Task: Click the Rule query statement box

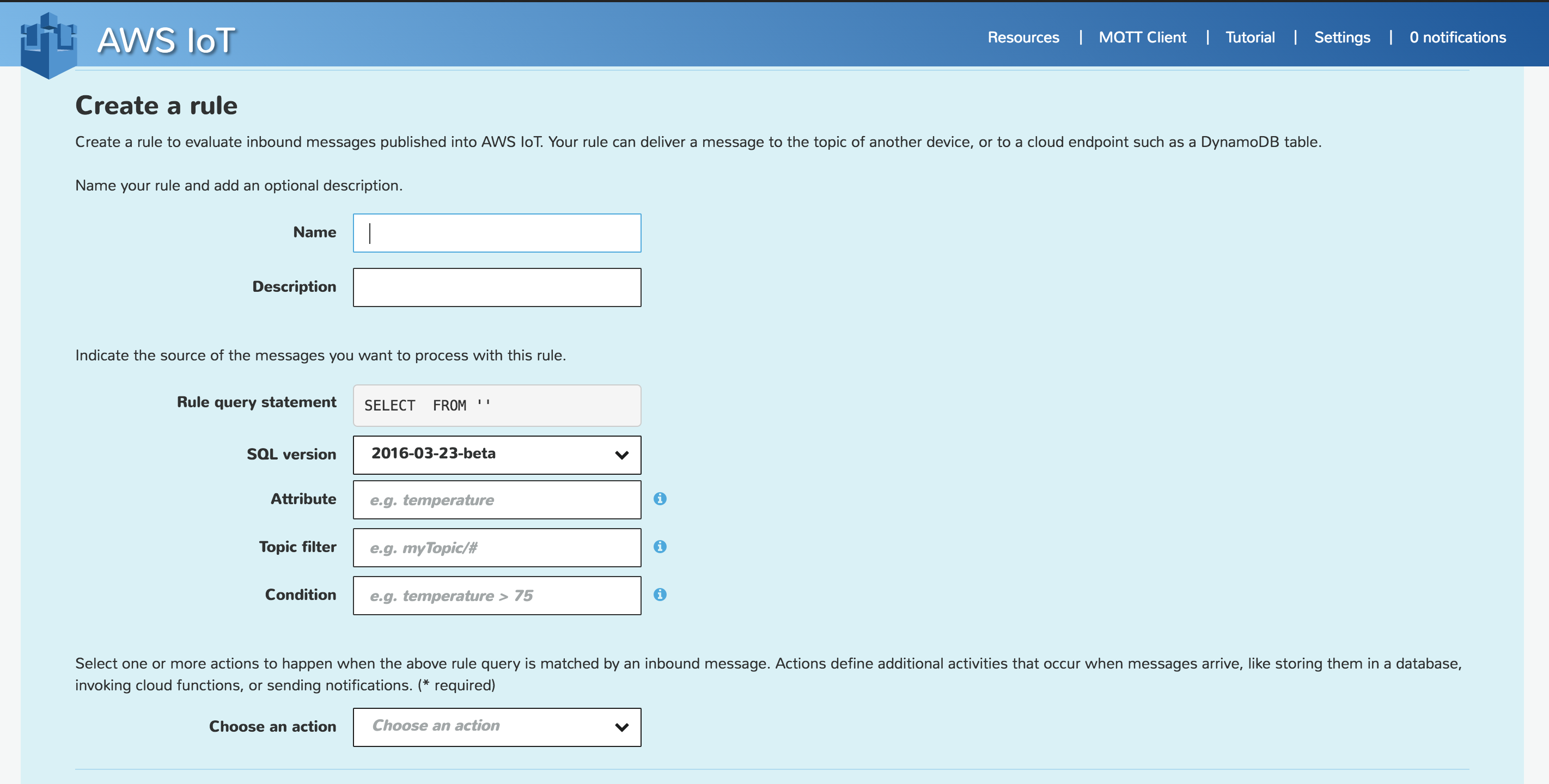Action: click(497, 405)
